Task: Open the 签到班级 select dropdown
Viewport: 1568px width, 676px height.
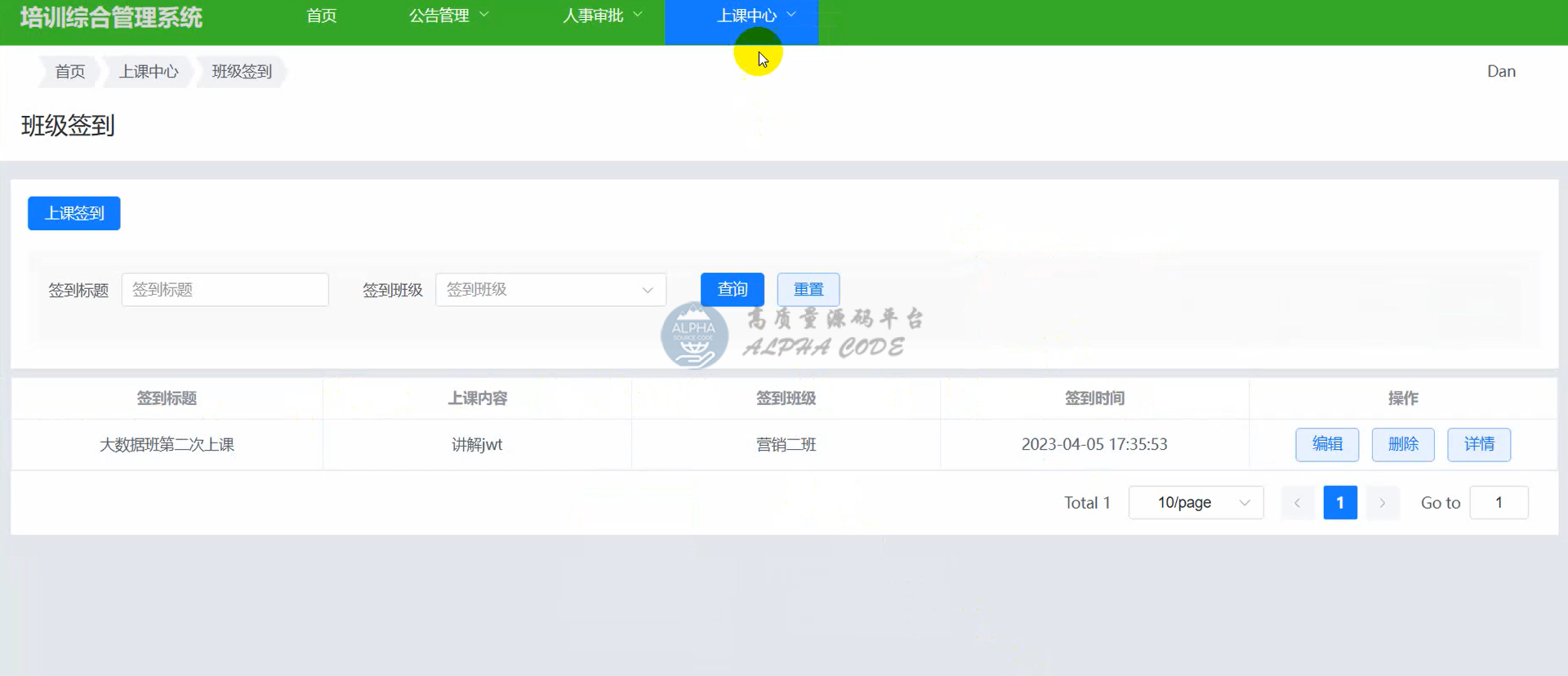Action: click(x=550, y=290)
